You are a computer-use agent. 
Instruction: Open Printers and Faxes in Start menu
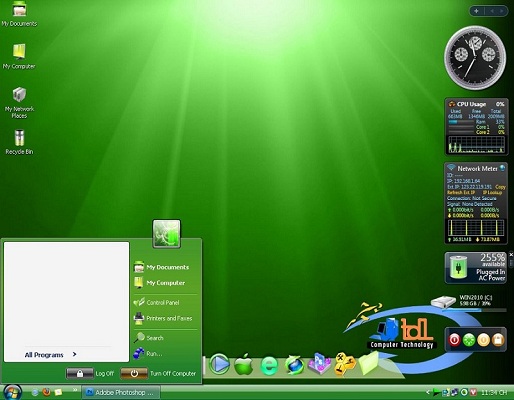(163, 318)
